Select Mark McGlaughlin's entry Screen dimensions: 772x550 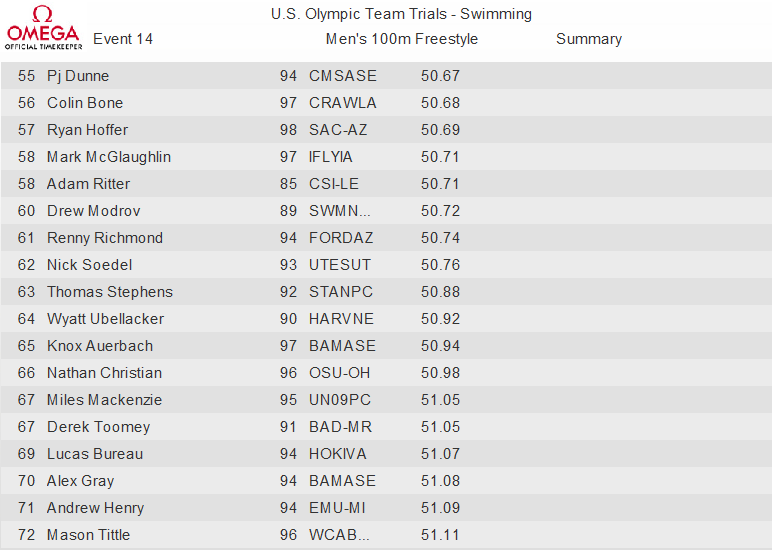pos(386,157)
